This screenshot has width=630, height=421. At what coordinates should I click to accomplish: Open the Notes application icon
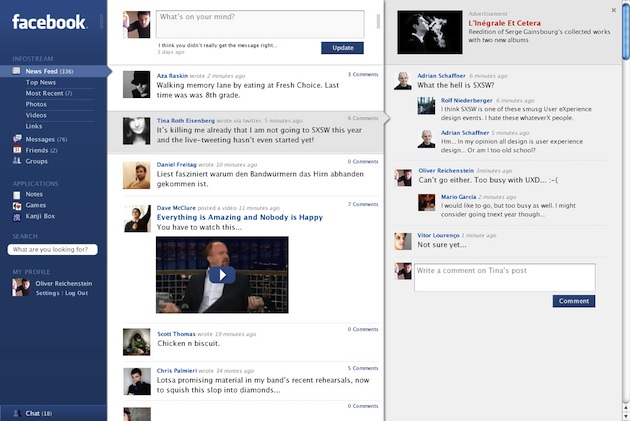coord(17,195)
